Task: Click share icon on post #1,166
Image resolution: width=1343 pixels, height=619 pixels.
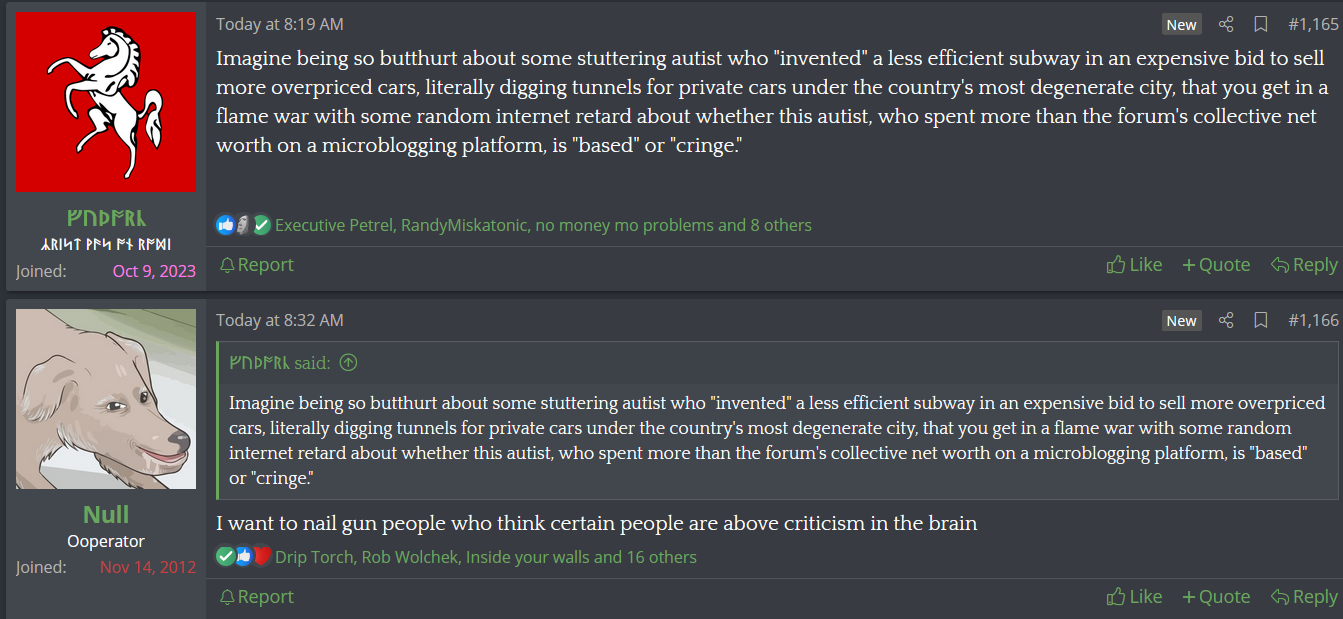Action: coord(1226,320)
